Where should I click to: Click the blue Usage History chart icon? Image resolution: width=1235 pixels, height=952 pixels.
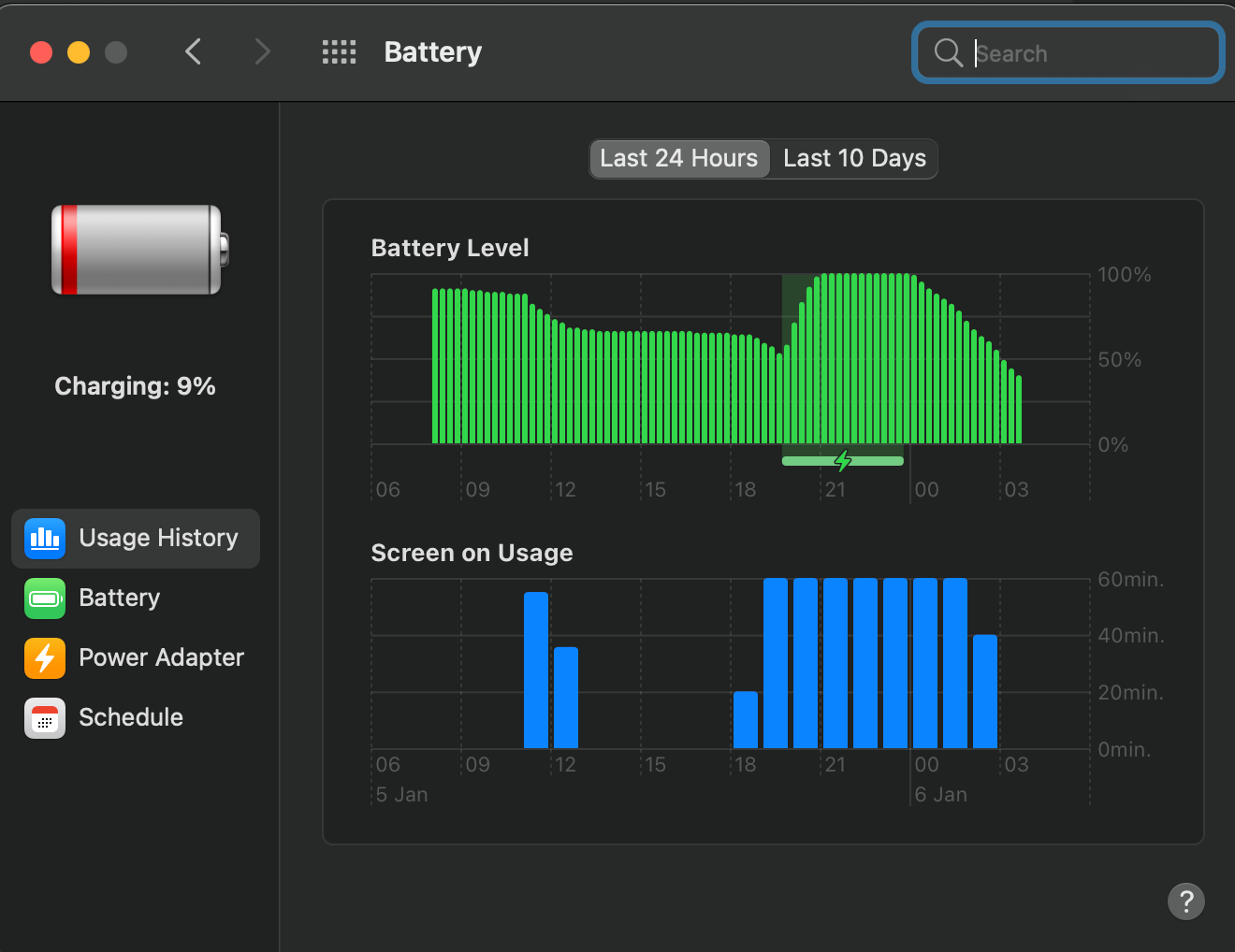pos(45,539)
